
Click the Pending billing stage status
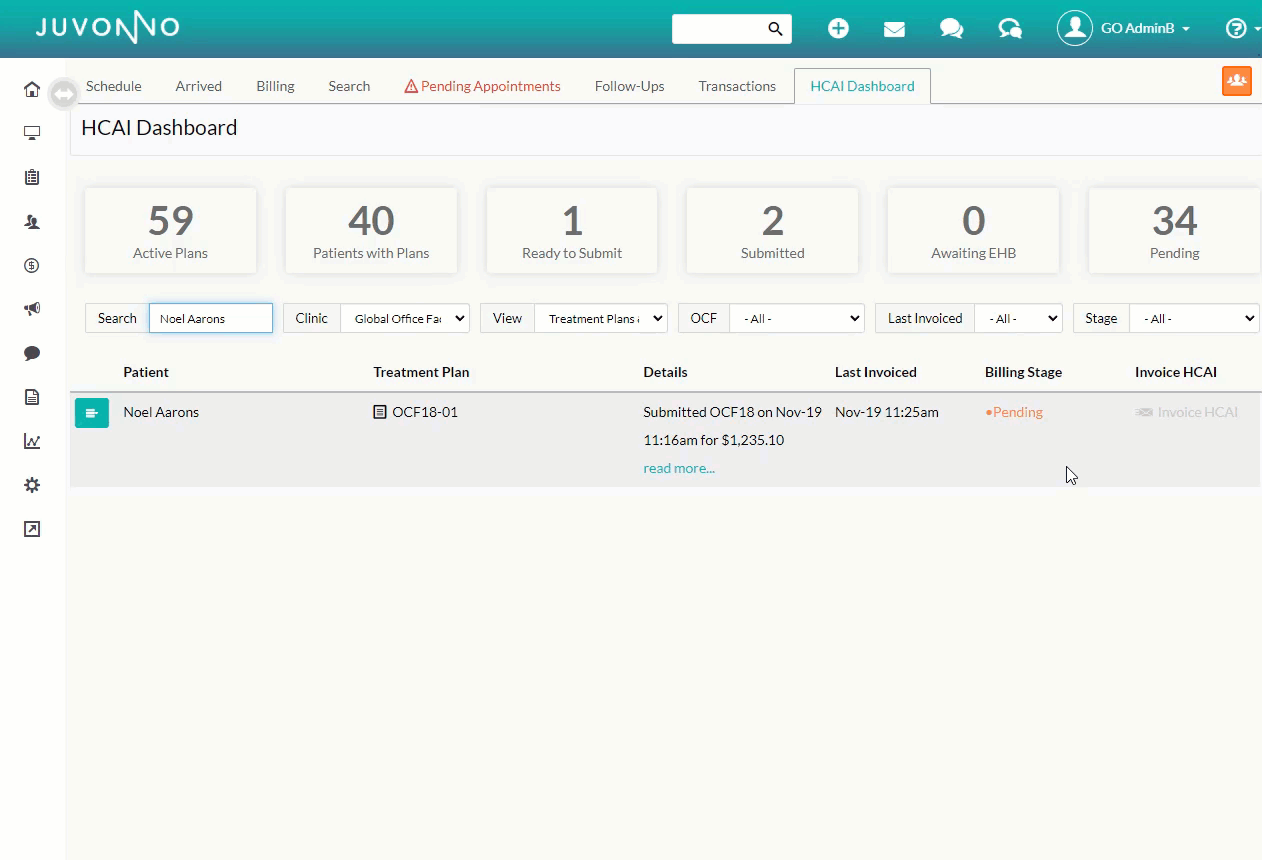(1014, 412)
